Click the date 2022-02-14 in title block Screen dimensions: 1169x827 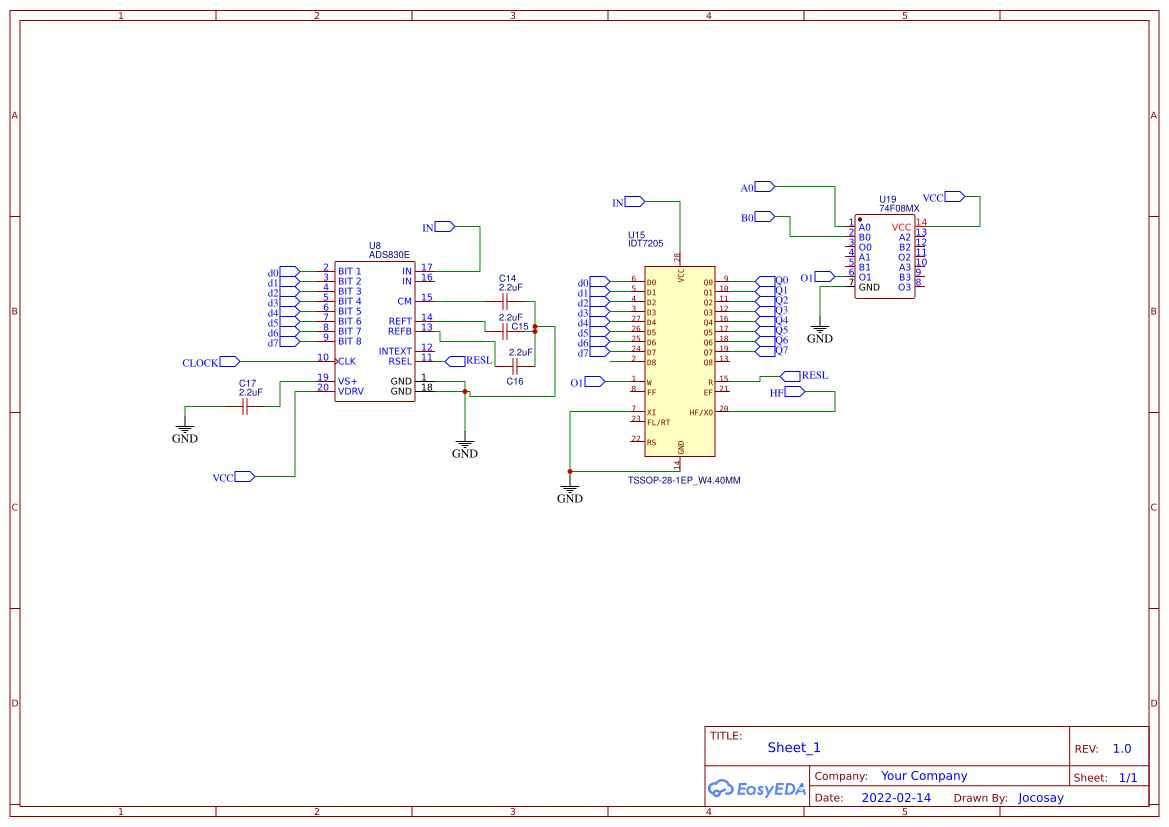click(894, 797)
